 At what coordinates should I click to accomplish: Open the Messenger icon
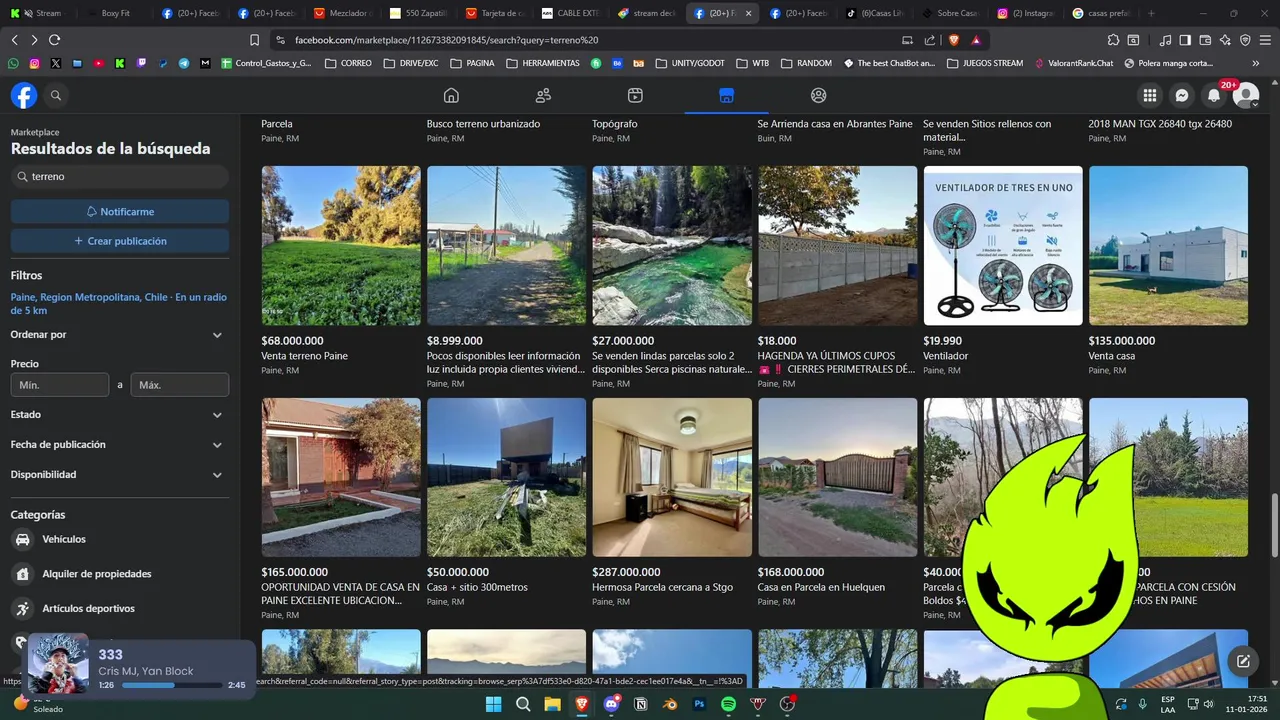click(x=1182, y=95)
